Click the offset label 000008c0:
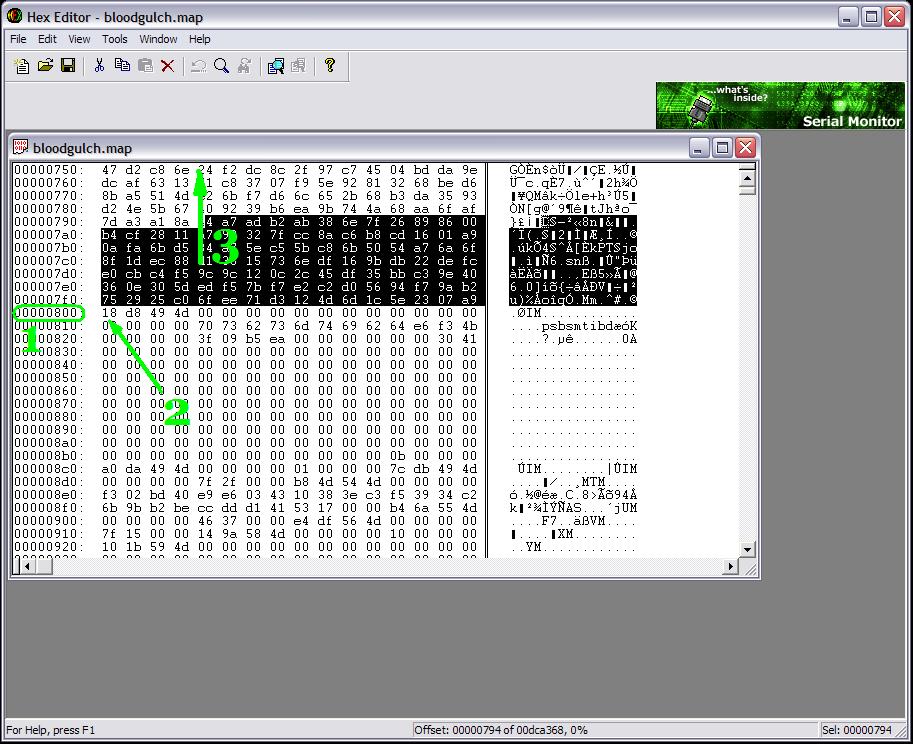 tap(49, 469)
